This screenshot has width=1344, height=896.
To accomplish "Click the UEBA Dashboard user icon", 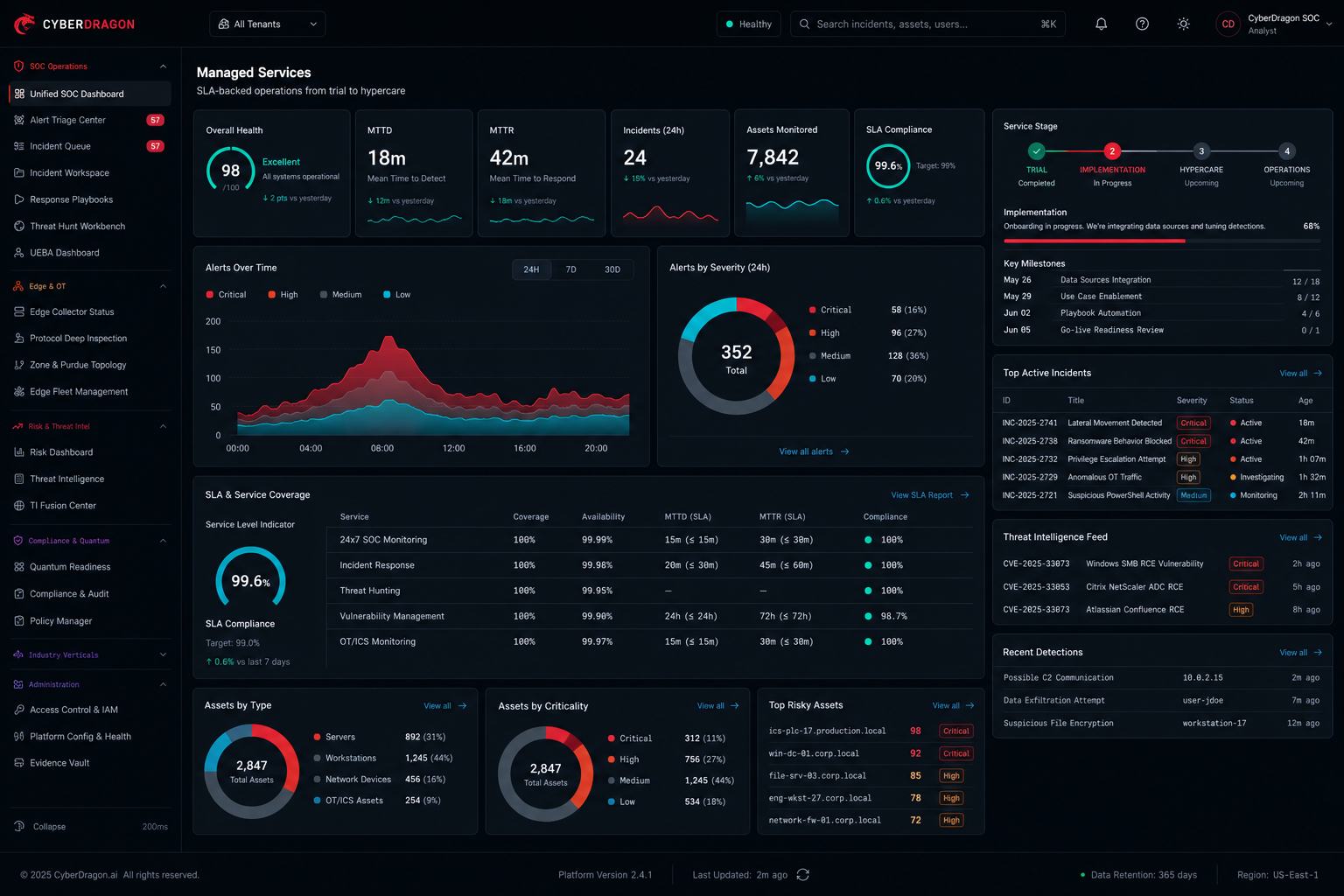I will click(x=19, y=252).
